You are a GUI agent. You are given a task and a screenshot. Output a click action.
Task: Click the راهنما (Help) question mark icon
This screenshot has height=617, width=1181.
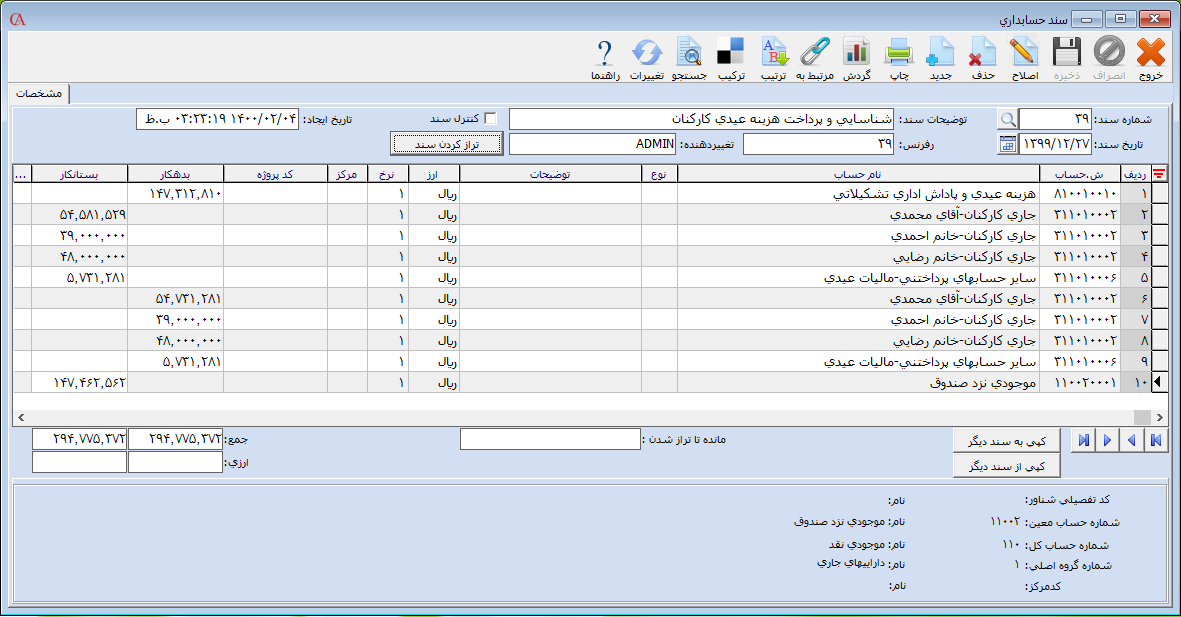tap(605, 58)
